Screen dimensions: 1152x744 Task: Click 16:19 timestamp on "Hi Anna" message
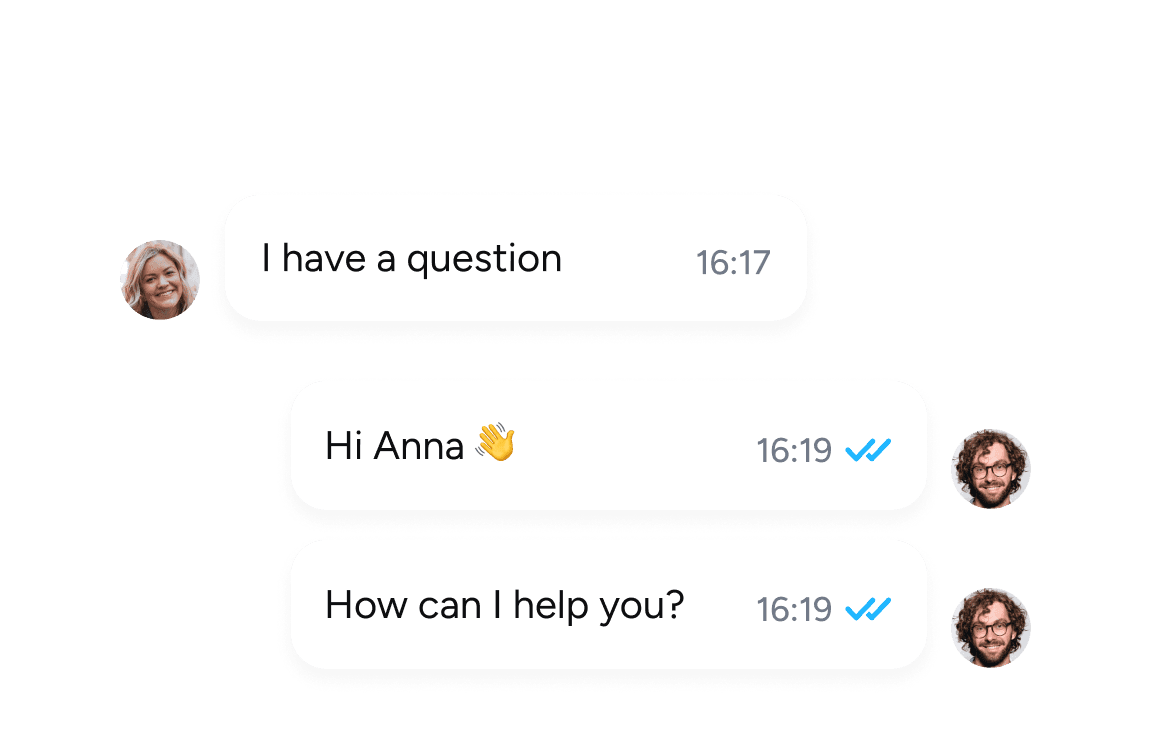(x=794, y=451)
